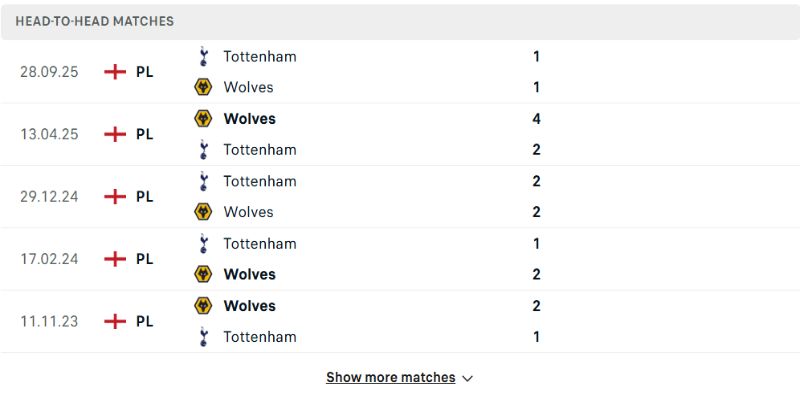Click Head-to-Head Matches section header
Viewport: 800px width, 400px height.
point(94,21)
